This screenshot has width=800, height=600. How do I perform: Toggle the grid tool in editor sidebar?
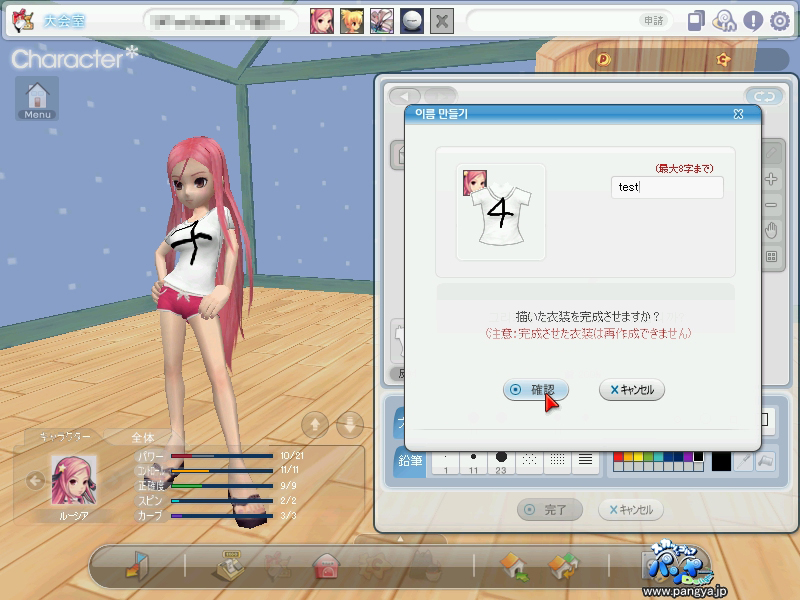(x=771, y=257)
